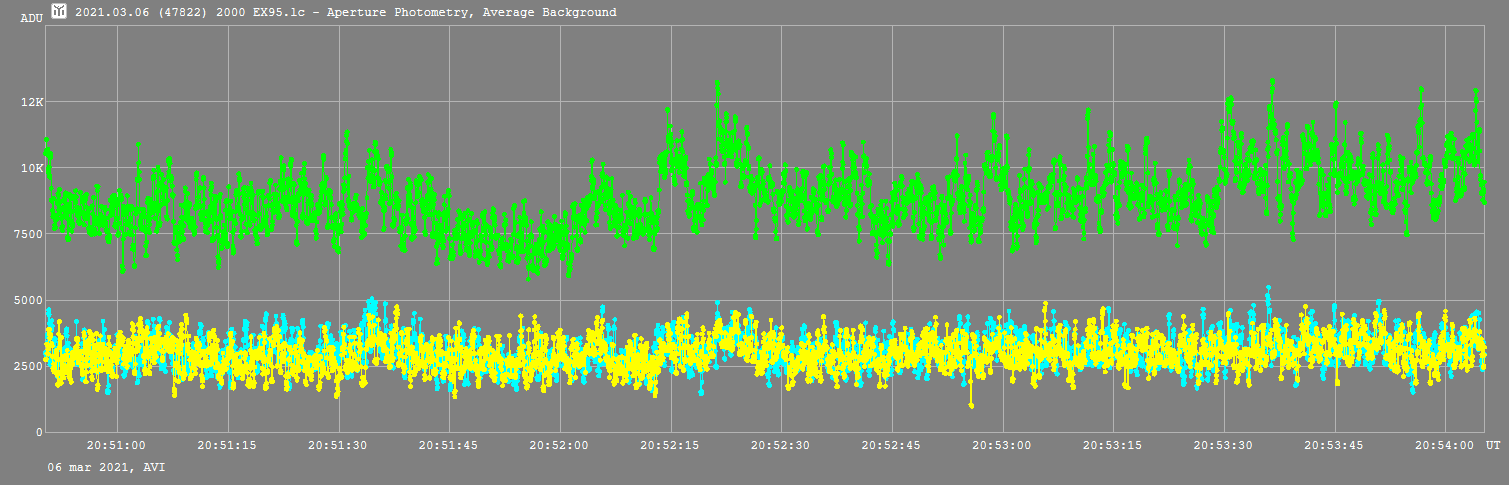This screenshot has height=485, width=1509.
Task: Click the '20:51:30' time label
Action: click(338, 447)
